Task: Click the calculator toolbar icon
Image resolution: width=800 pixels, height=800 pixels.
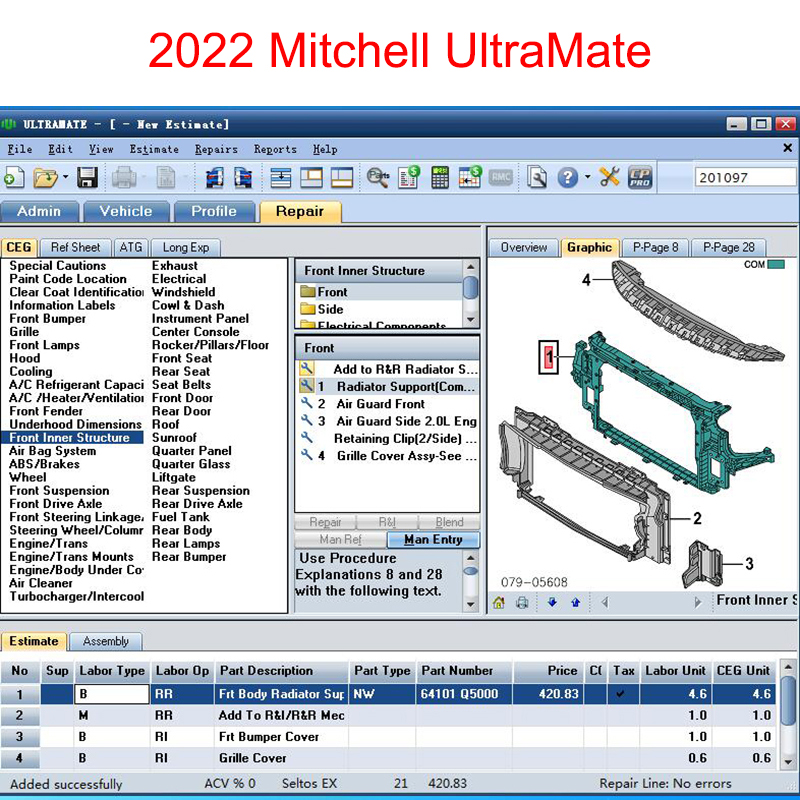Action: pyautogui.click(x=440, y=178)
